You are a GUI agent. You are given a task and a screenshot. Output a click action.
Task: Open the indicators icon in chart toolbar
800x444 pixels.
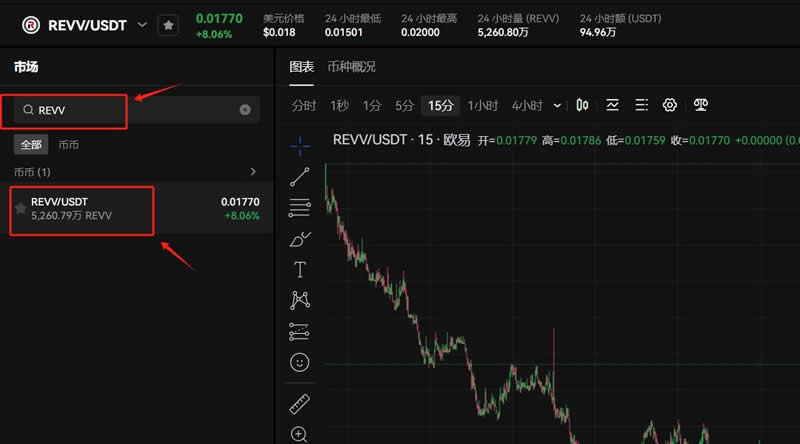612,105
